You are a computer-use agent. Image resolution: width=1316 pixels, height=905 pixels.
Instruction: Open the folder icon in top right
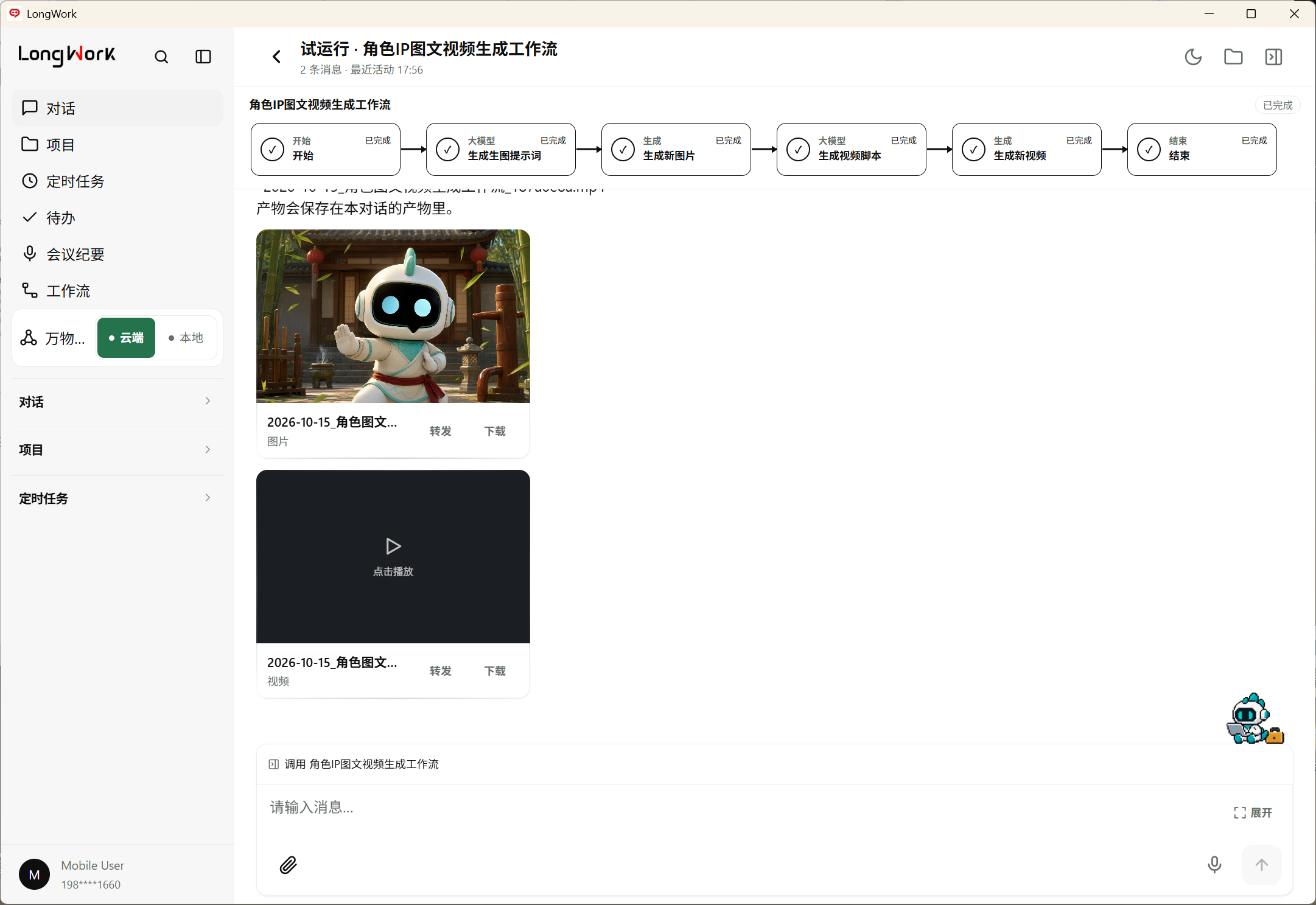[x=1233, y=57]
